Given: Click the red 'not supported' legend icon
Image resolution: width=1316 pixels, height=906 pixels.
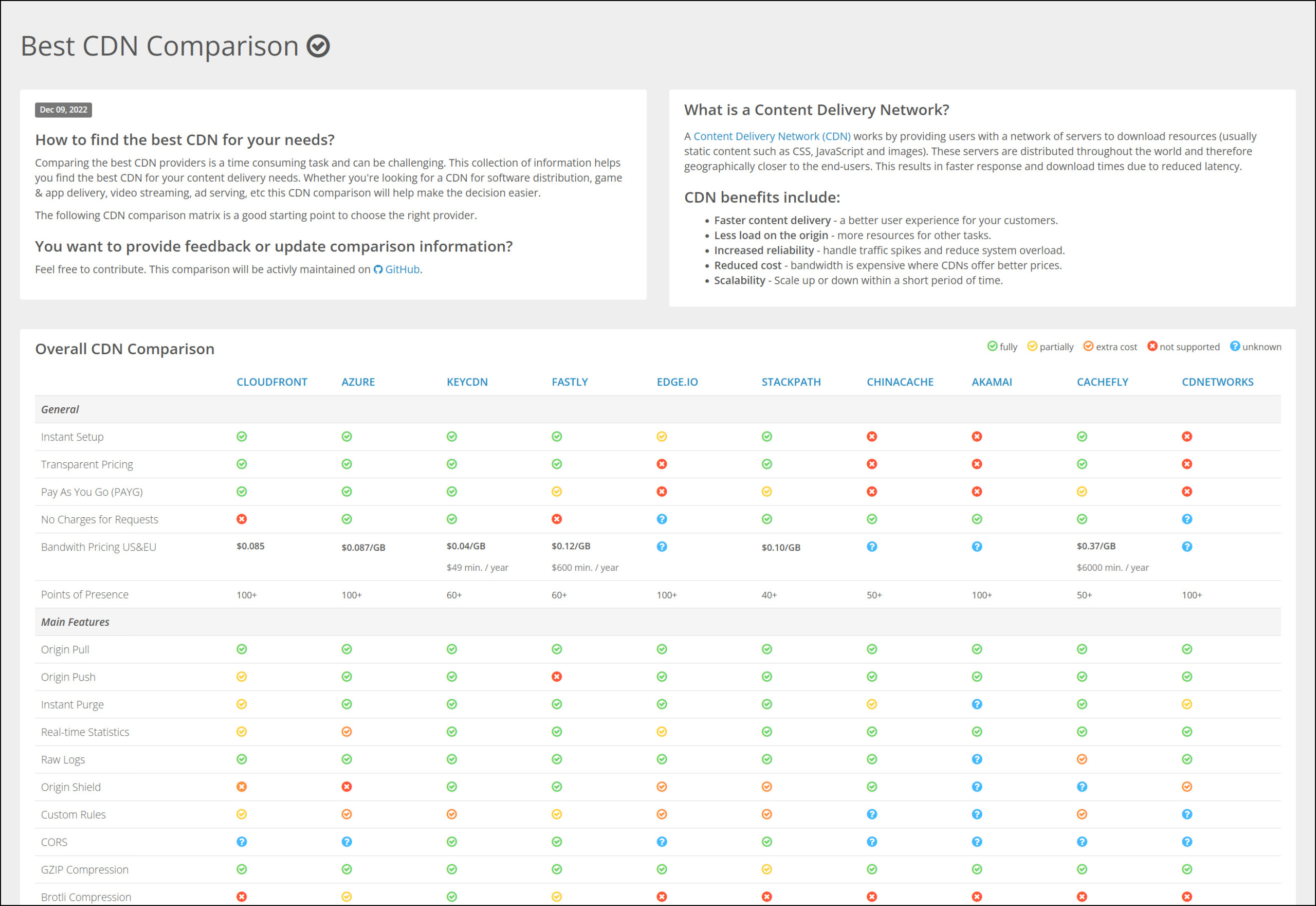Looking at the screenshot, I should click(1152, 346).
